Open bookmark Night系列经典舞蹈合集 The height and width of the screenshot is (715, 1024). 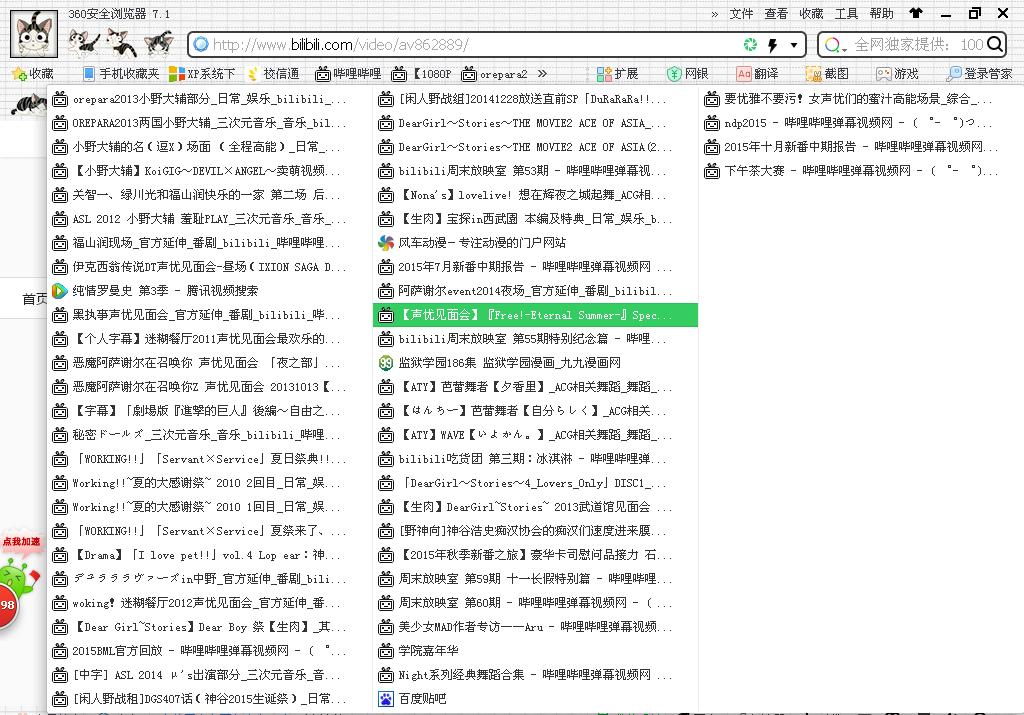pos(536,675)
